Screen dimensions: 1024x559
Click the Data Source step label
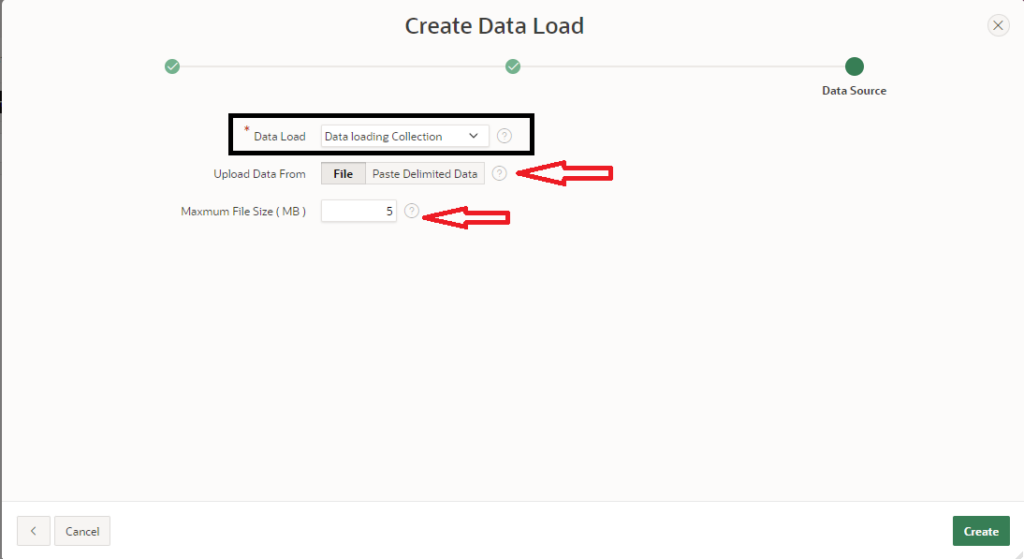(x=854, y=91)
